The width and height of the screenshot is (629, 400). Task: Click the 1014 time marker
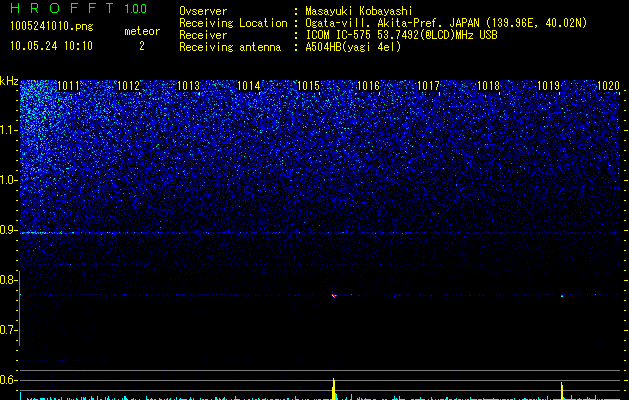(249, 86)
